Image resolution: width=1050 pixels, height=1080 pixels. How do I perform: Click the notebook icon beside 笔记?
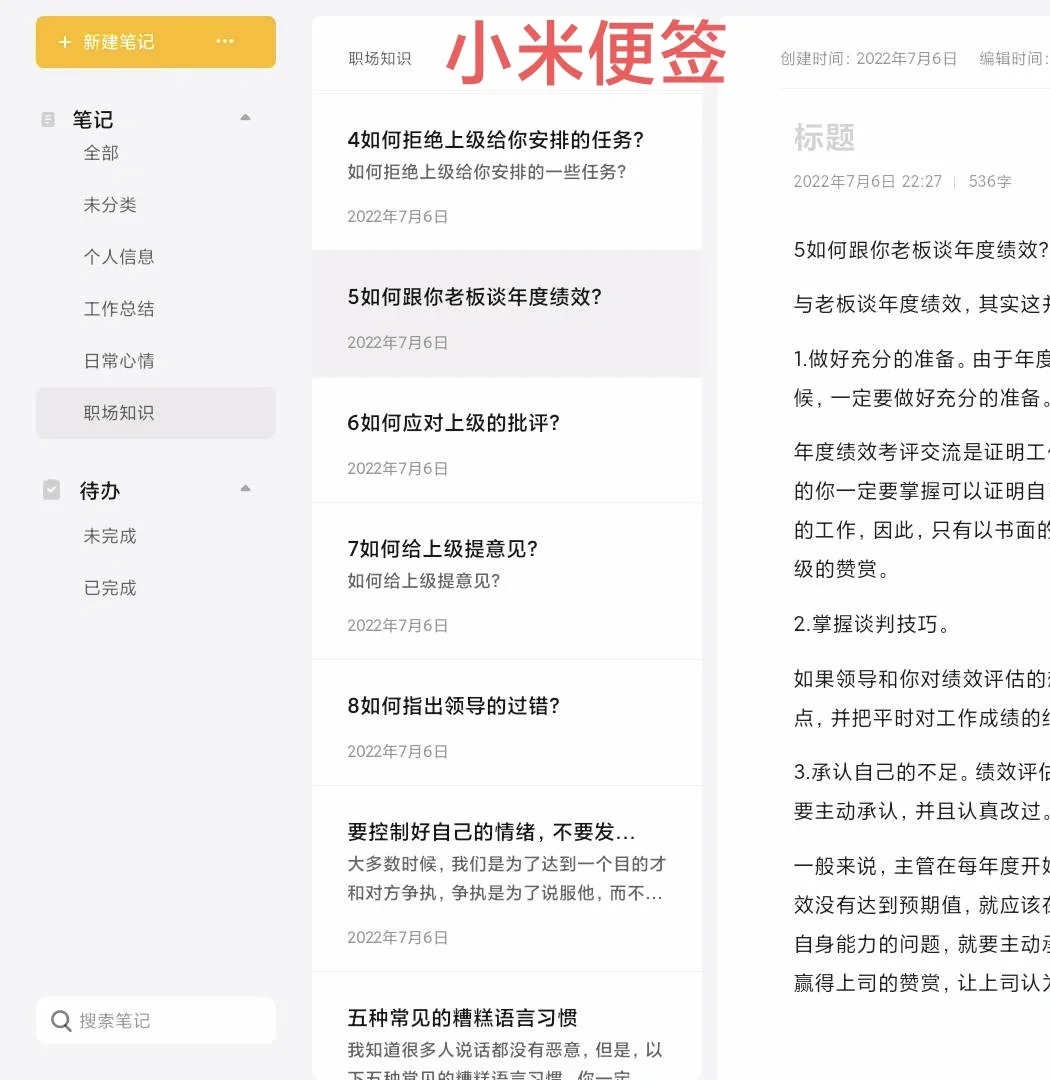click(x=48, y=119)
